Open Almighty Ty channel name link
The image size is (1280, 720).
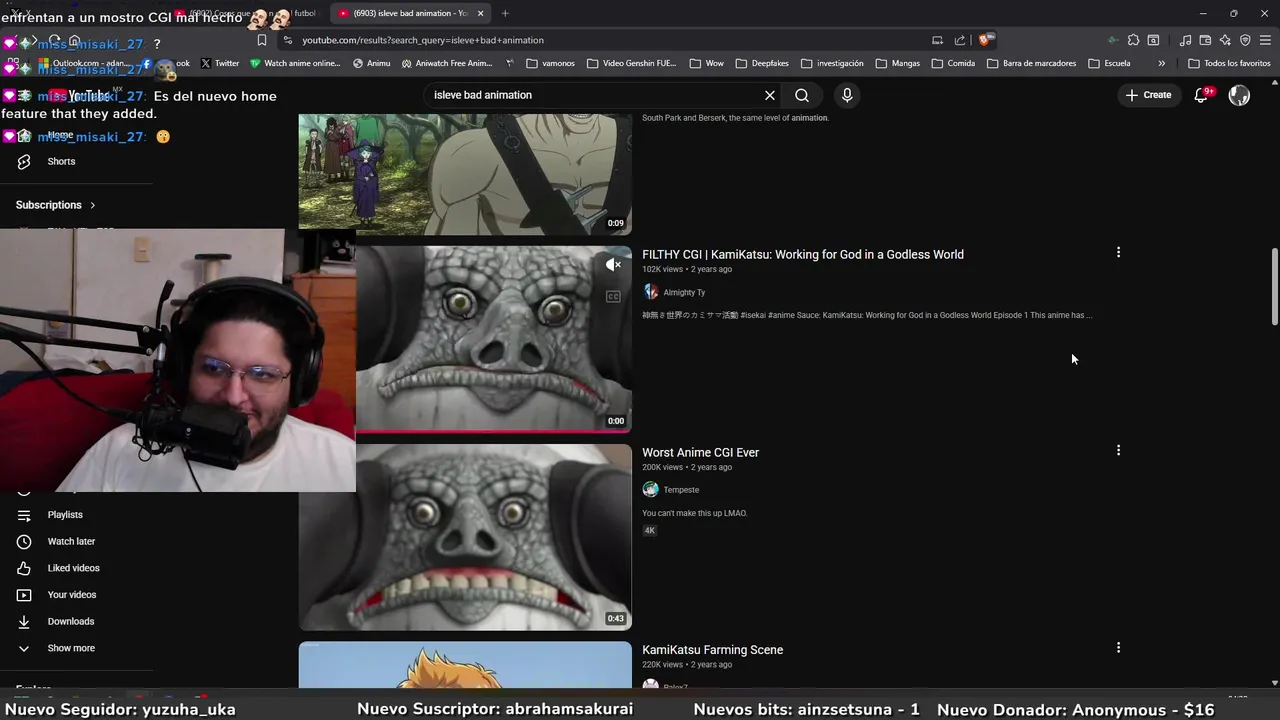684,293
